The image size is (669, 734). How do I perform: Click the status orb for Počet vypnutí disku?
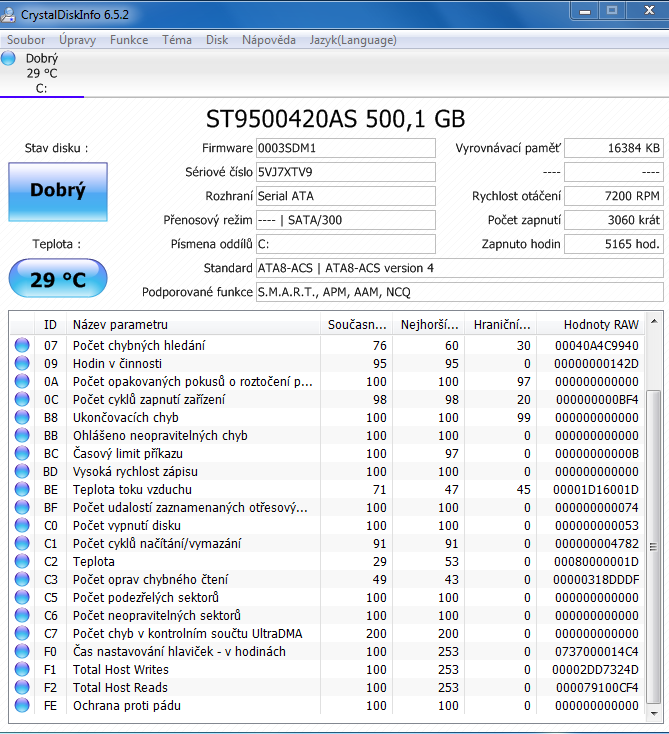[22, 525]
